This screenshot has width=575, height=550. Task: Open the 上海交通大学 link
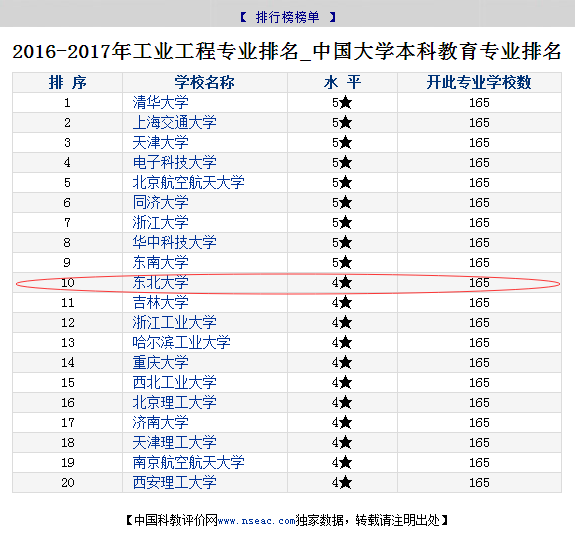[x=174, y=122]
